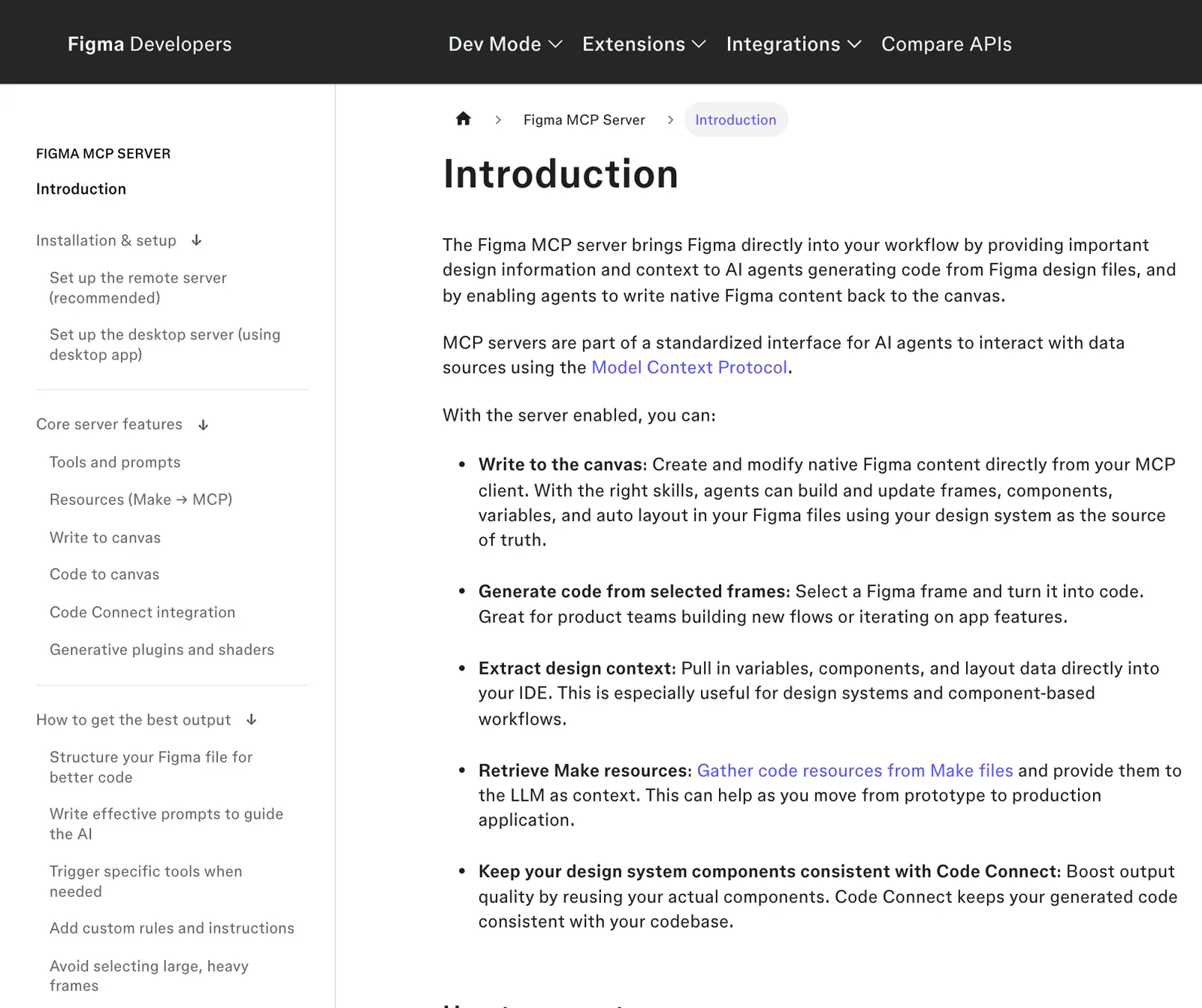Image resolution: width=1202 pixels, height=1008 pixels.
Task: Select Code Connect integration in the sidebar
Action: [x=143, y=612]
